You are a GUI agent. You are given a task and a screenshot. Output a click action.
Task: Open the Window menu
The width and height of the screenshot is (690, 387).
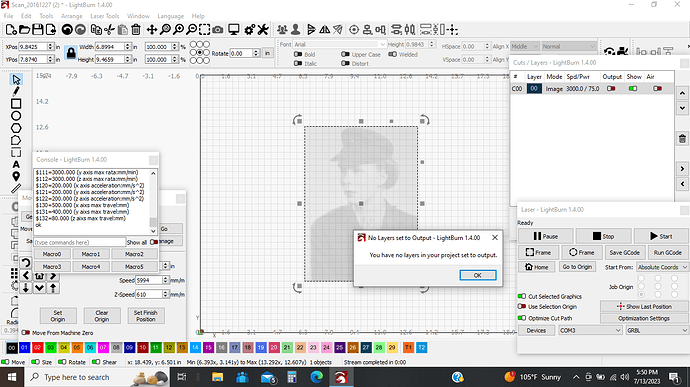(x=138, y=16)
